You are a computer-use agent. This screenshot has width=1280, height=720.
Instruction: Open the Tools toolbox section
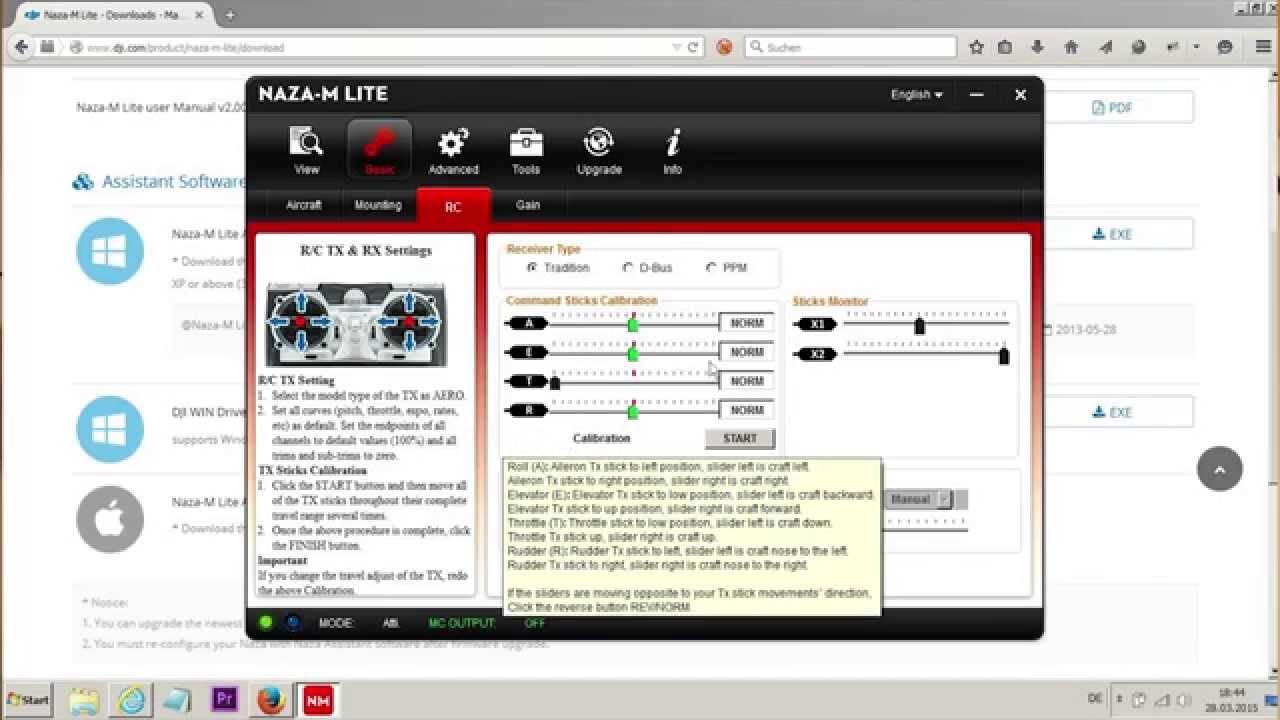coord(526,151)
